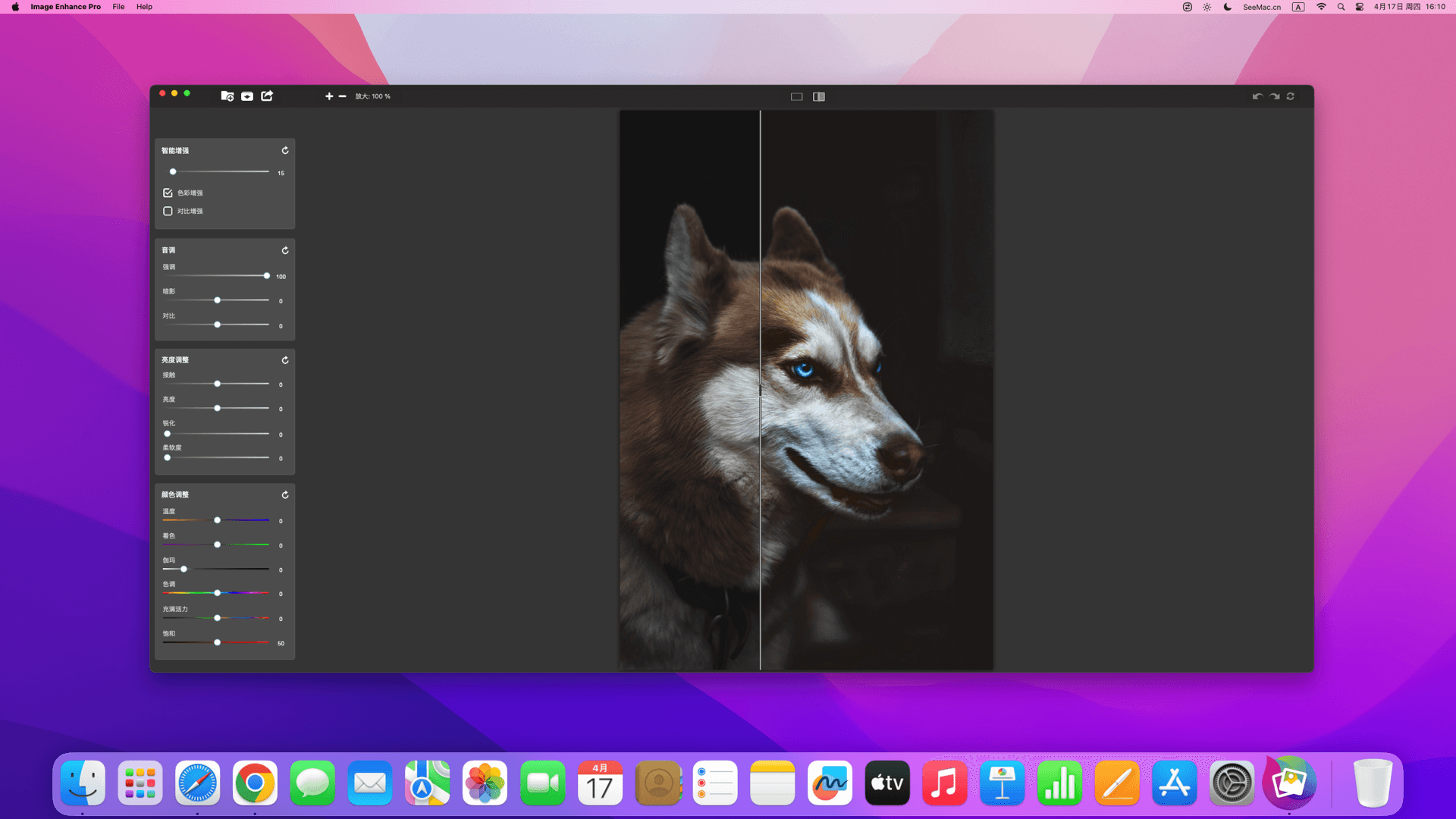Click the redo arrow icon

(1274, 96)
